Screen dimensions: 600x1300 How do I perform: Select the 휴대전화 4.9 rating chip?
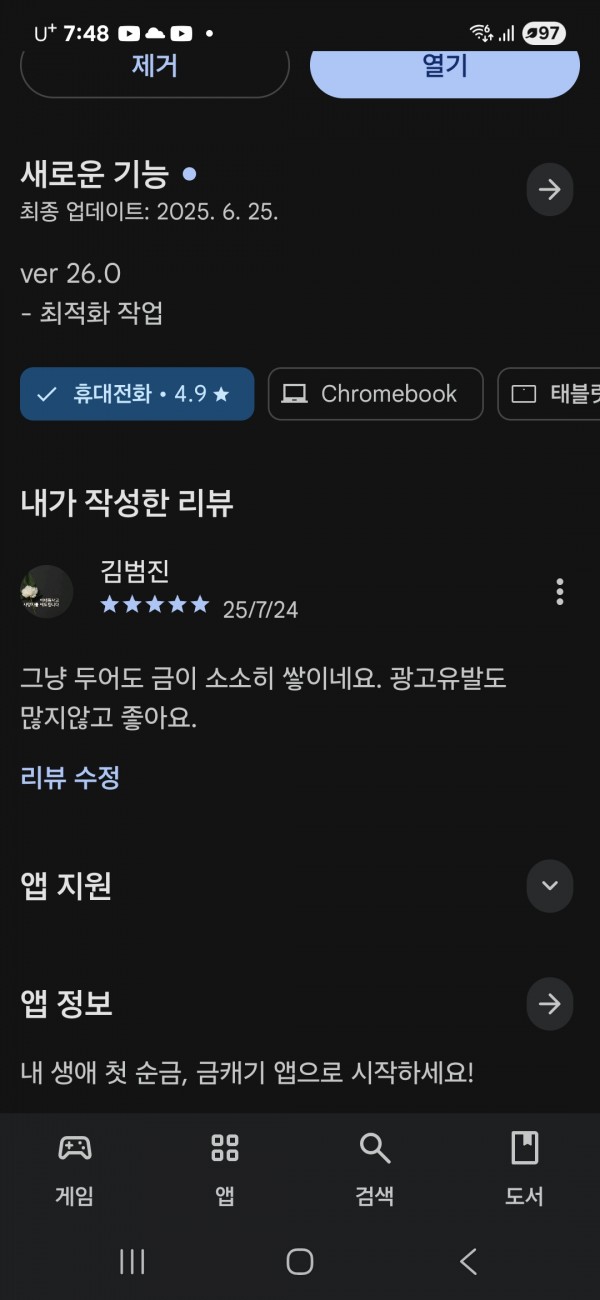tap(137, 394)
